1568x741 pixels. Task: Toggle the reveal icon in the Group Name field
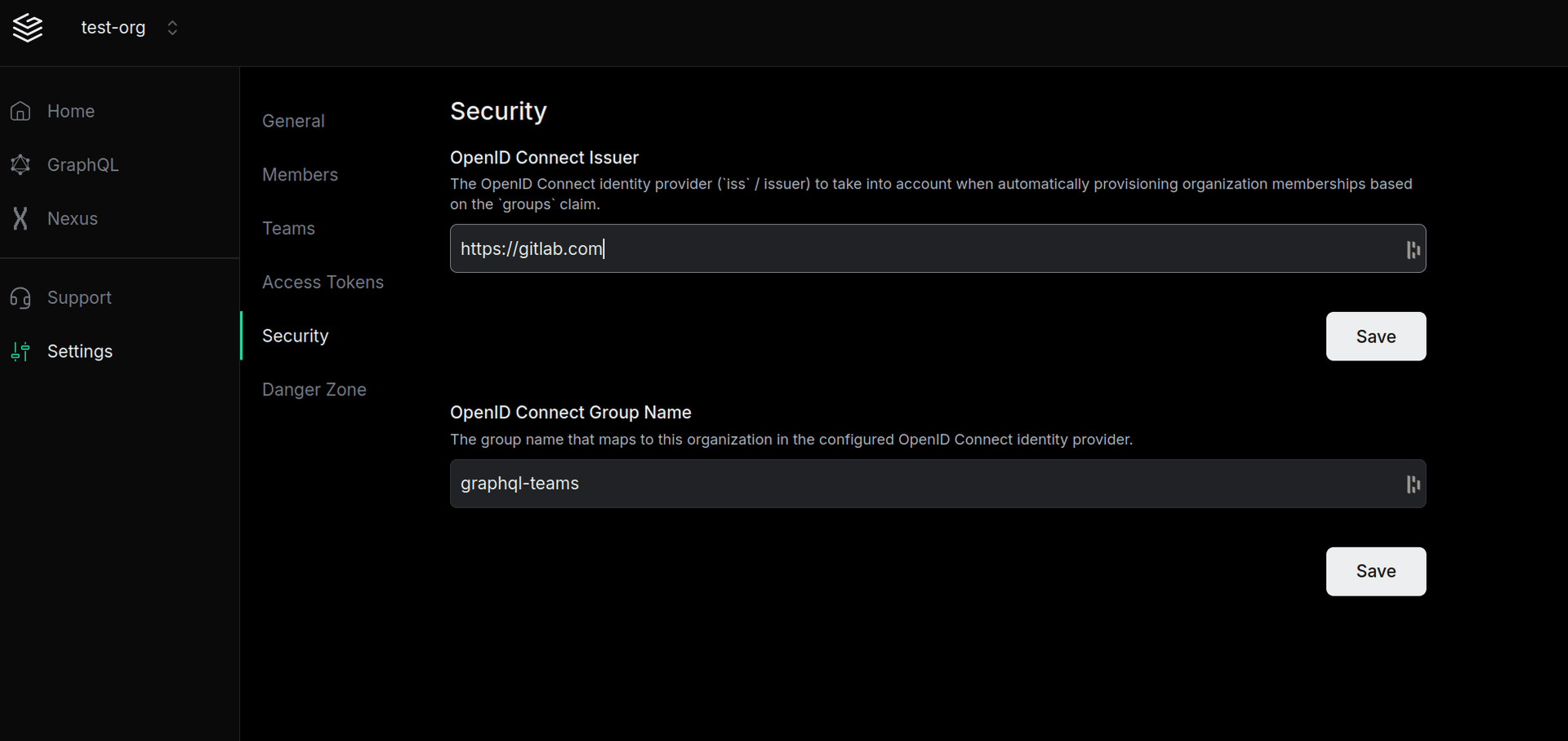[1412, 484]
